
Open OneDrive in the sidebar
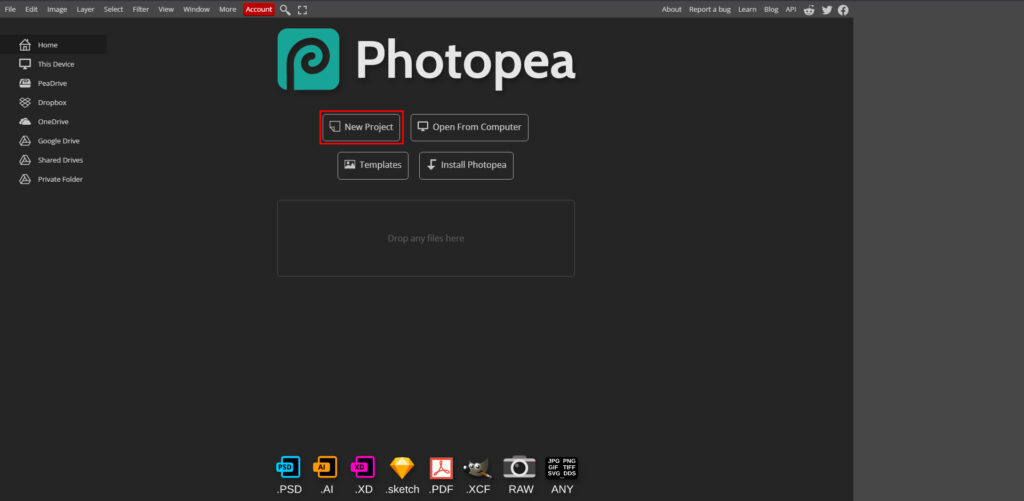[x=54, y=121]
